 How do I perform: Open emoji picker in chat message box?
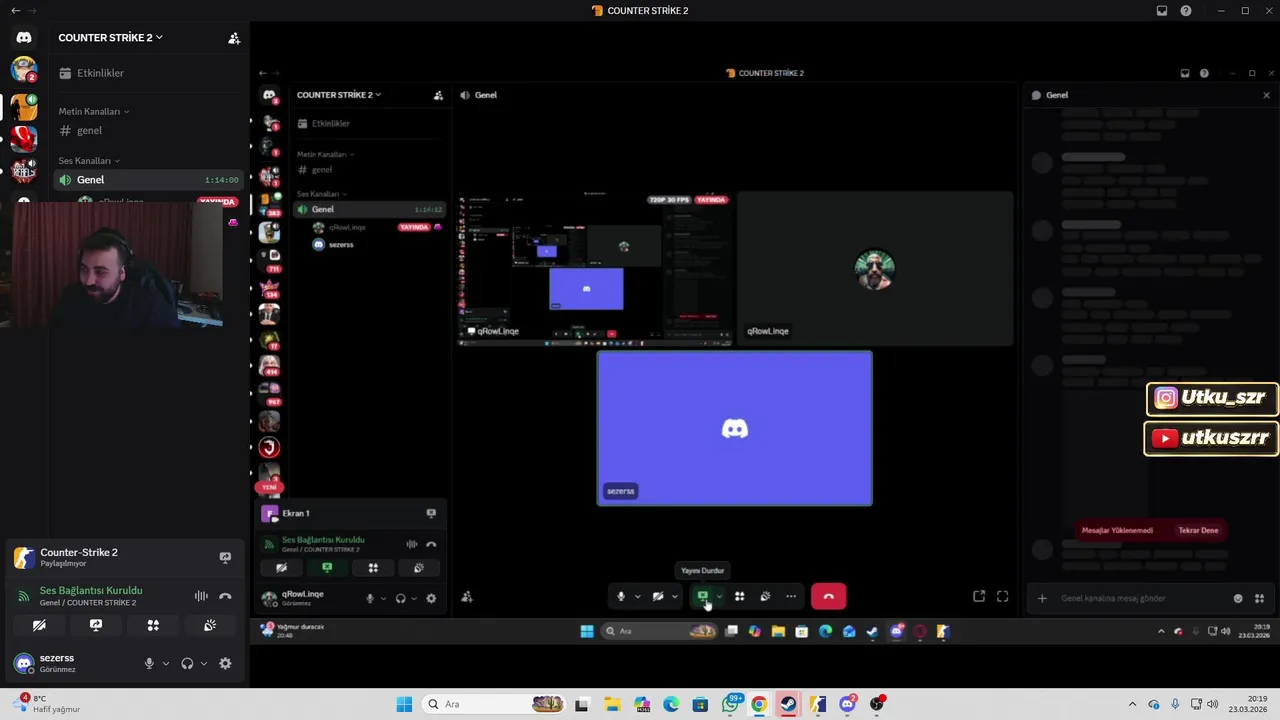point(1238,598)
